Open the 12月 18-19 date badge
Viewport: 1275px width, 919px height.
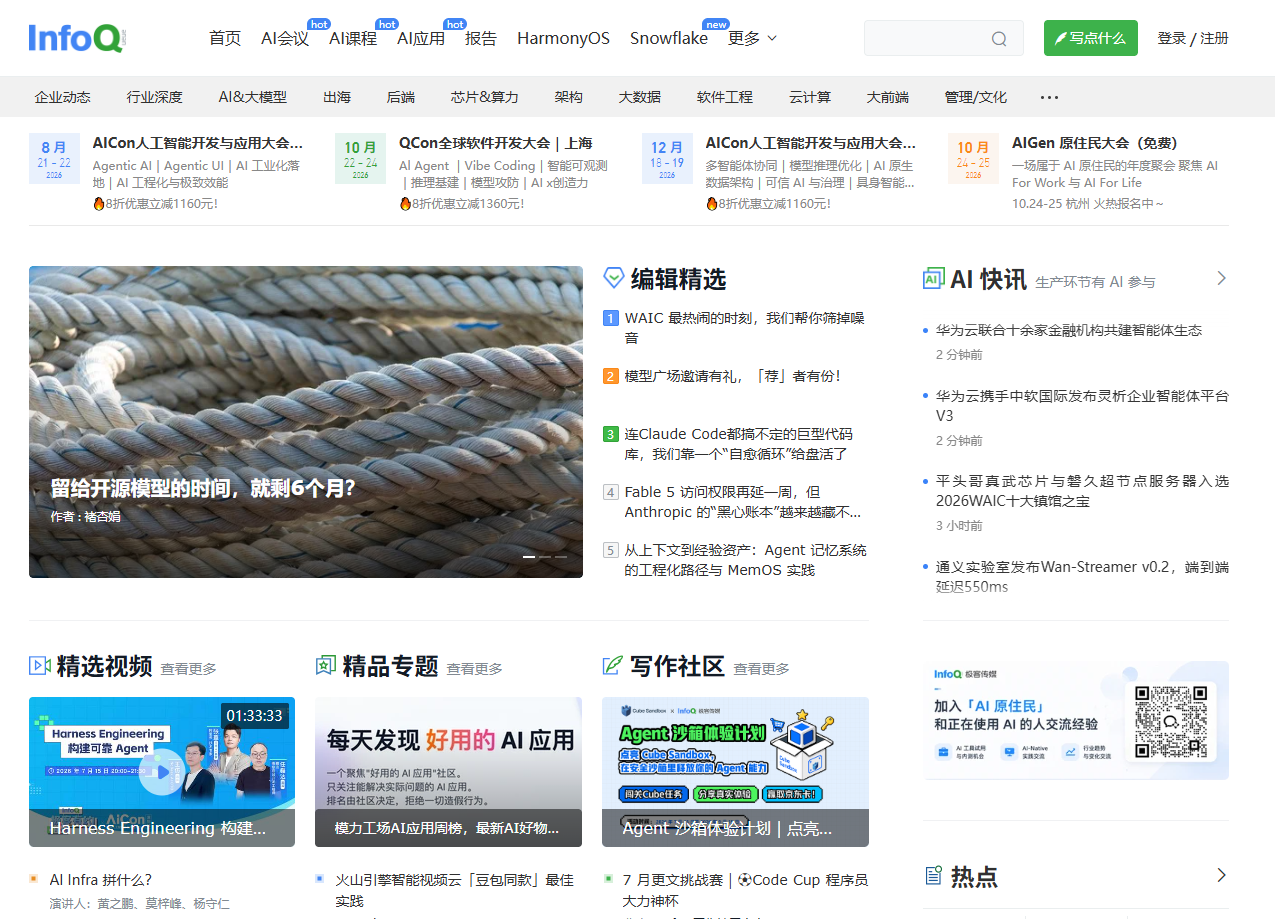coord(667,159)
